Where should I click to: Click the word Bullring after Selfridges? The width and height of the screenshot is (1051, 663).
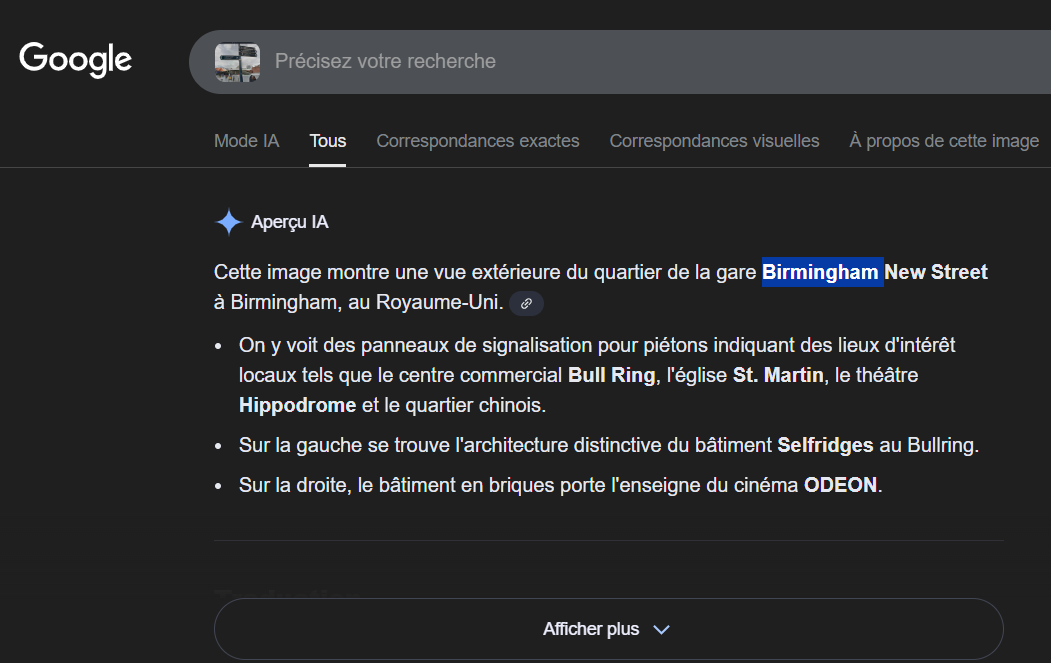[x=942, y=445]
